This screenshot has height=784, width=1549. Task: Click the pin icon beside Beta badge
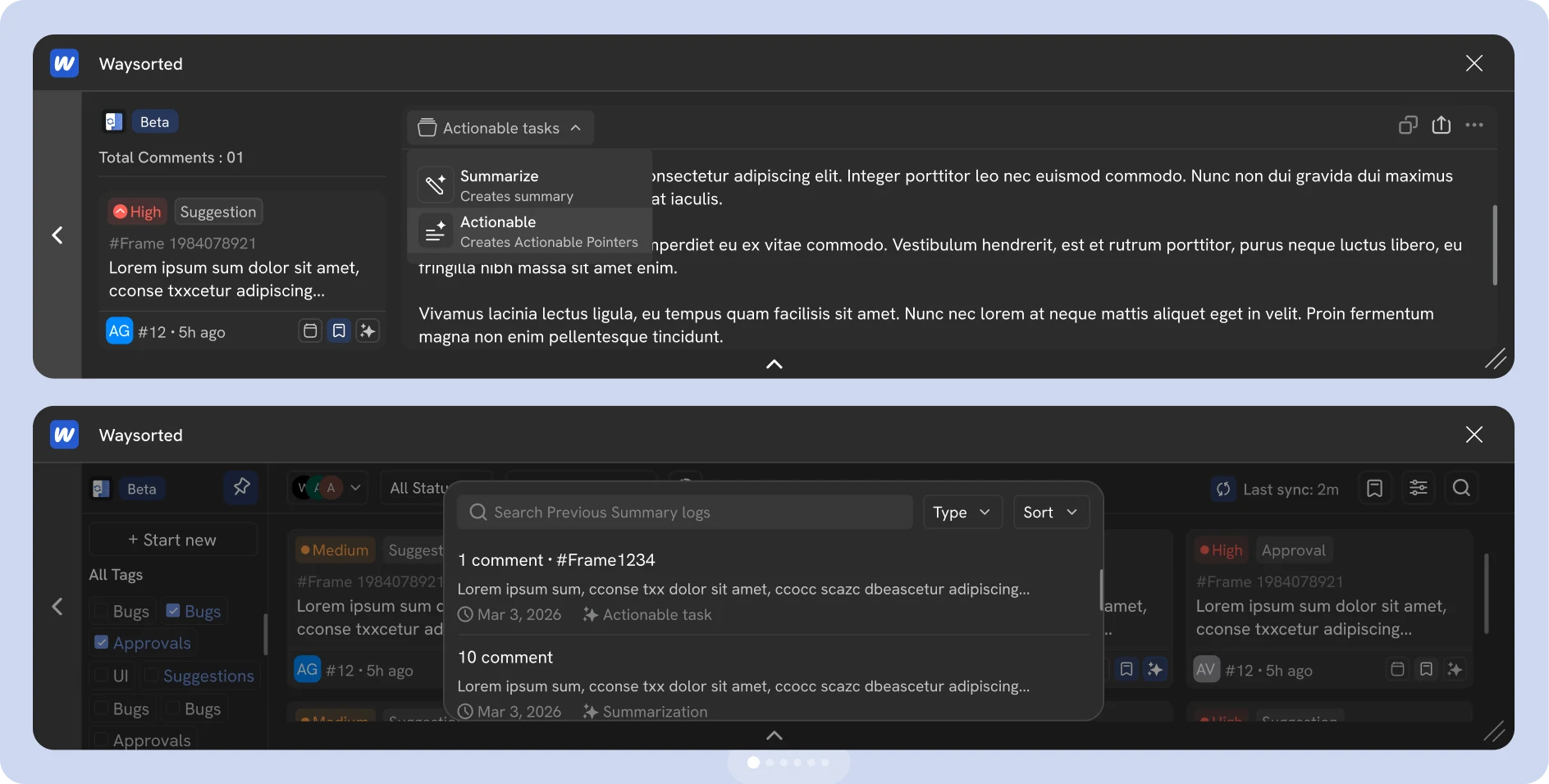241,487
